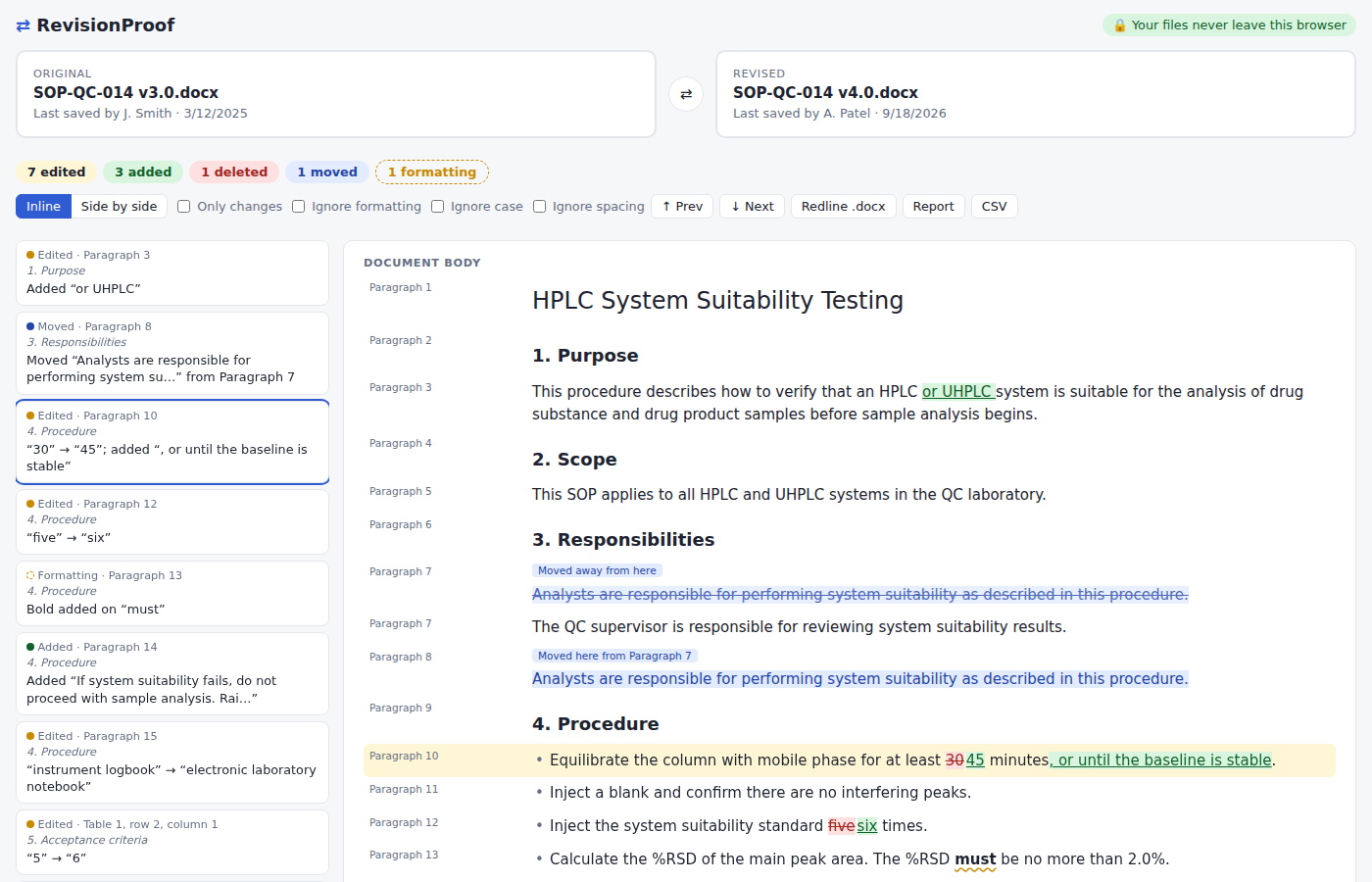Switch to Inline view
This screenshot has width=1372, height=882.
point(43,207)
